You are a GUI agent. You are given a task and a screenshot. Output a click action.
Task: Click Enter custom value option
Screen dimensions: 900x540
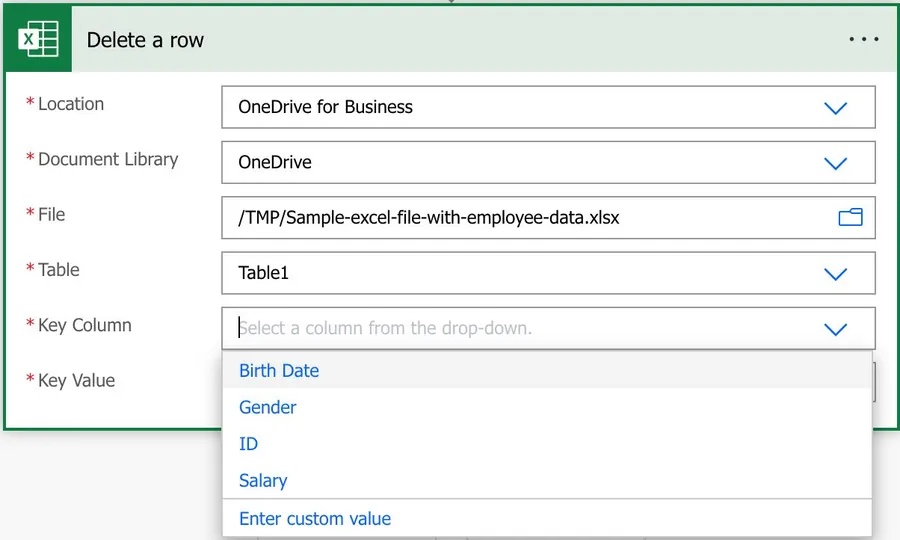315,519
